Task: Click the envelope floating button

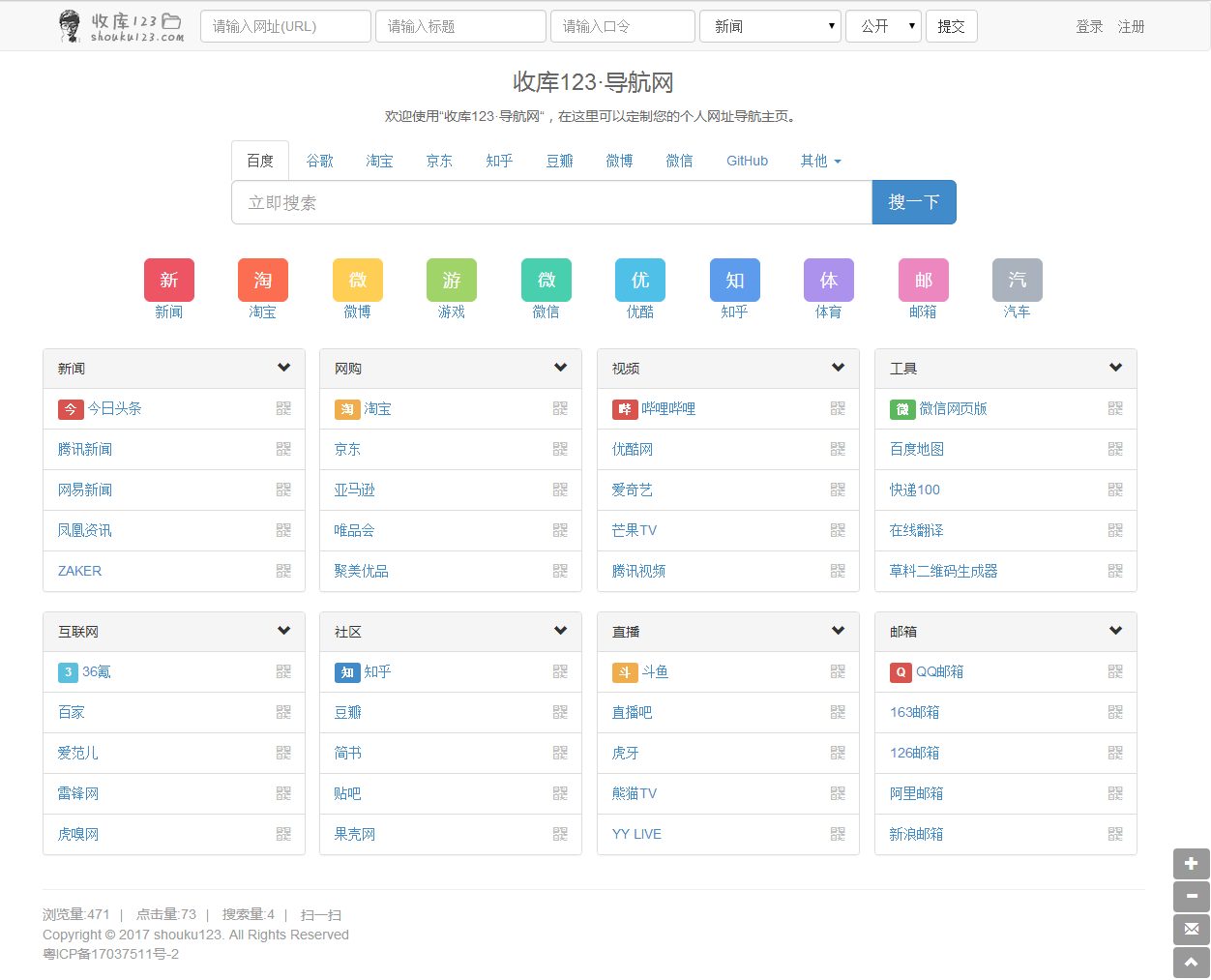Action: [1192, 930]
